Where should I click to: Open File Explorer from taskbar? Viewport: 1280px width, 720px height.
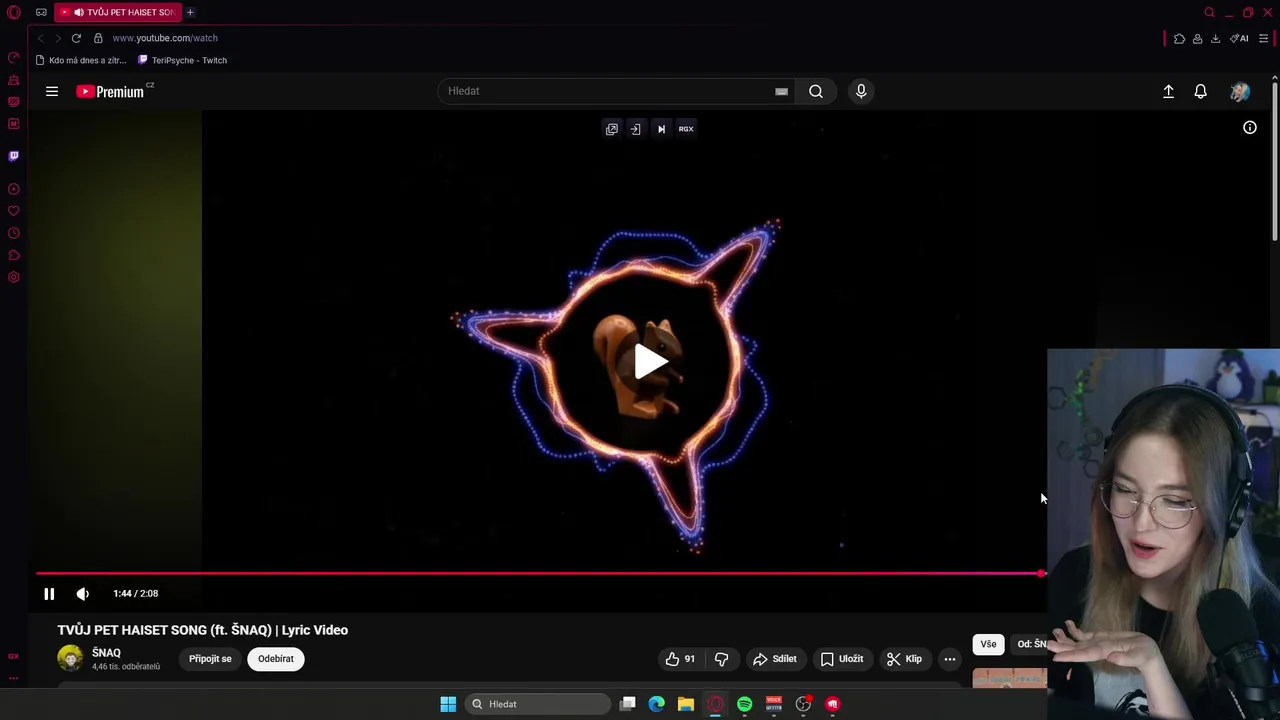click(685, 704)
